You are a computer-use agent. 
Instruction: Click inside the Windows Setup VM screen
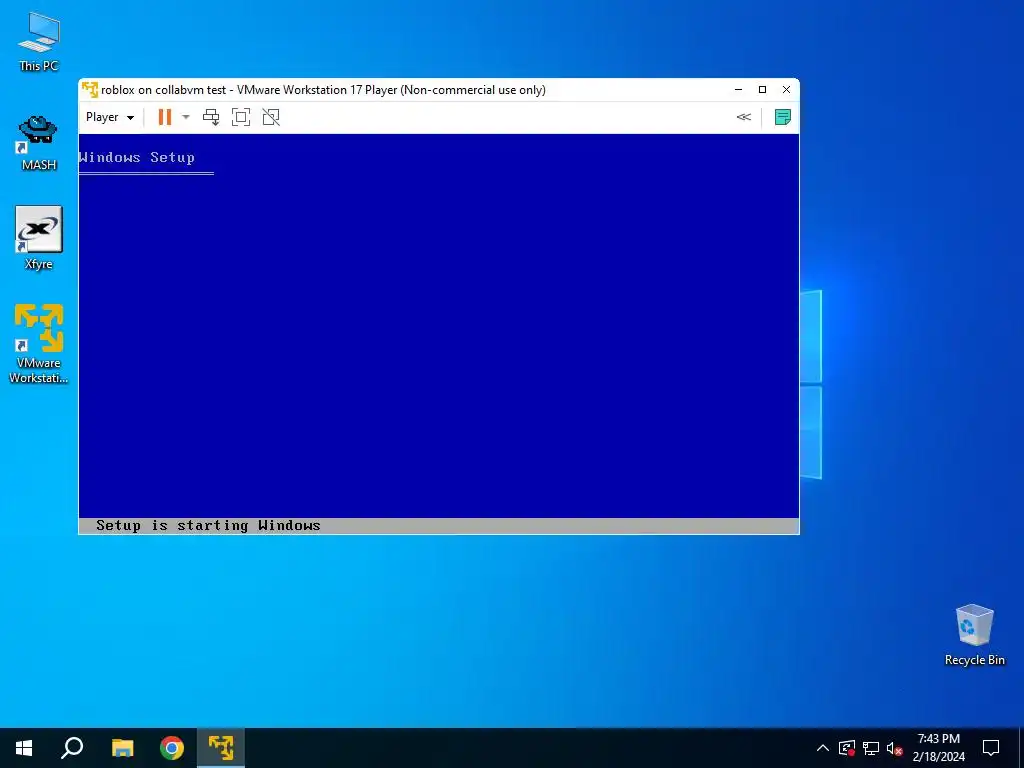coord(439,334)
